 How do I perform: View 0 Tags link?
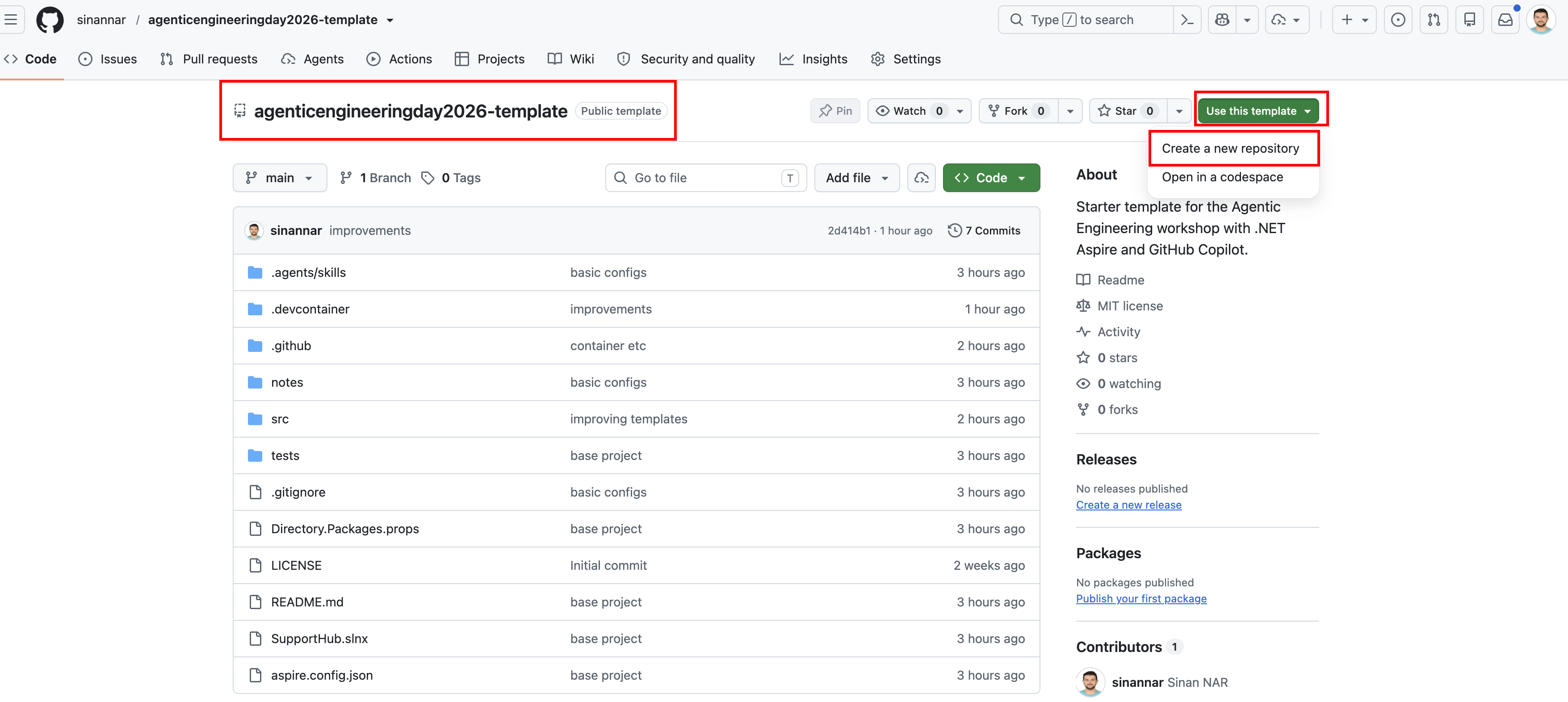pyautogui.click(x=451, y=178)
